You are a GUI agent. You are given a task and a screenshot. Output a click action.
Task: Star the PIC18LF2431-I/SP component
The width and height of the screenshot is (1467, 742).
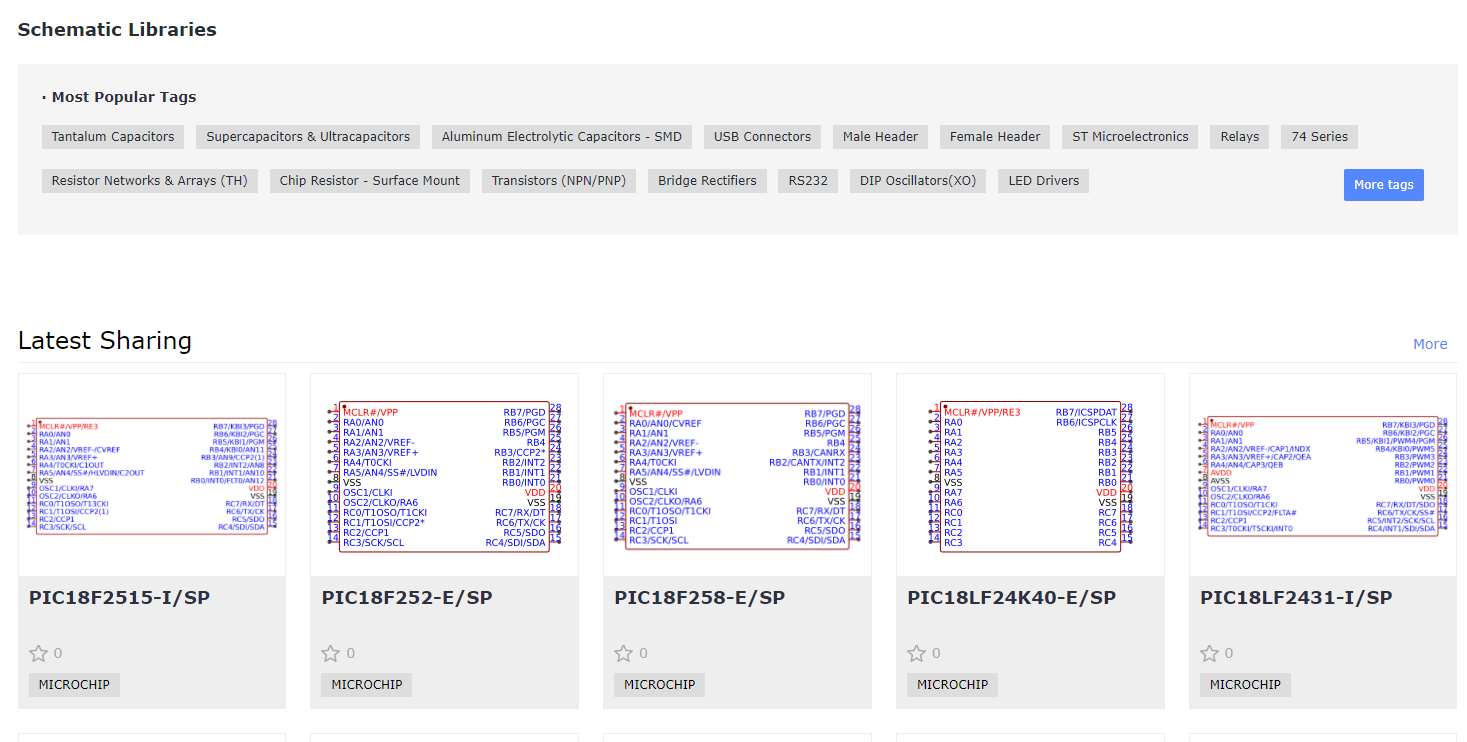click(x=1210, y=653)
